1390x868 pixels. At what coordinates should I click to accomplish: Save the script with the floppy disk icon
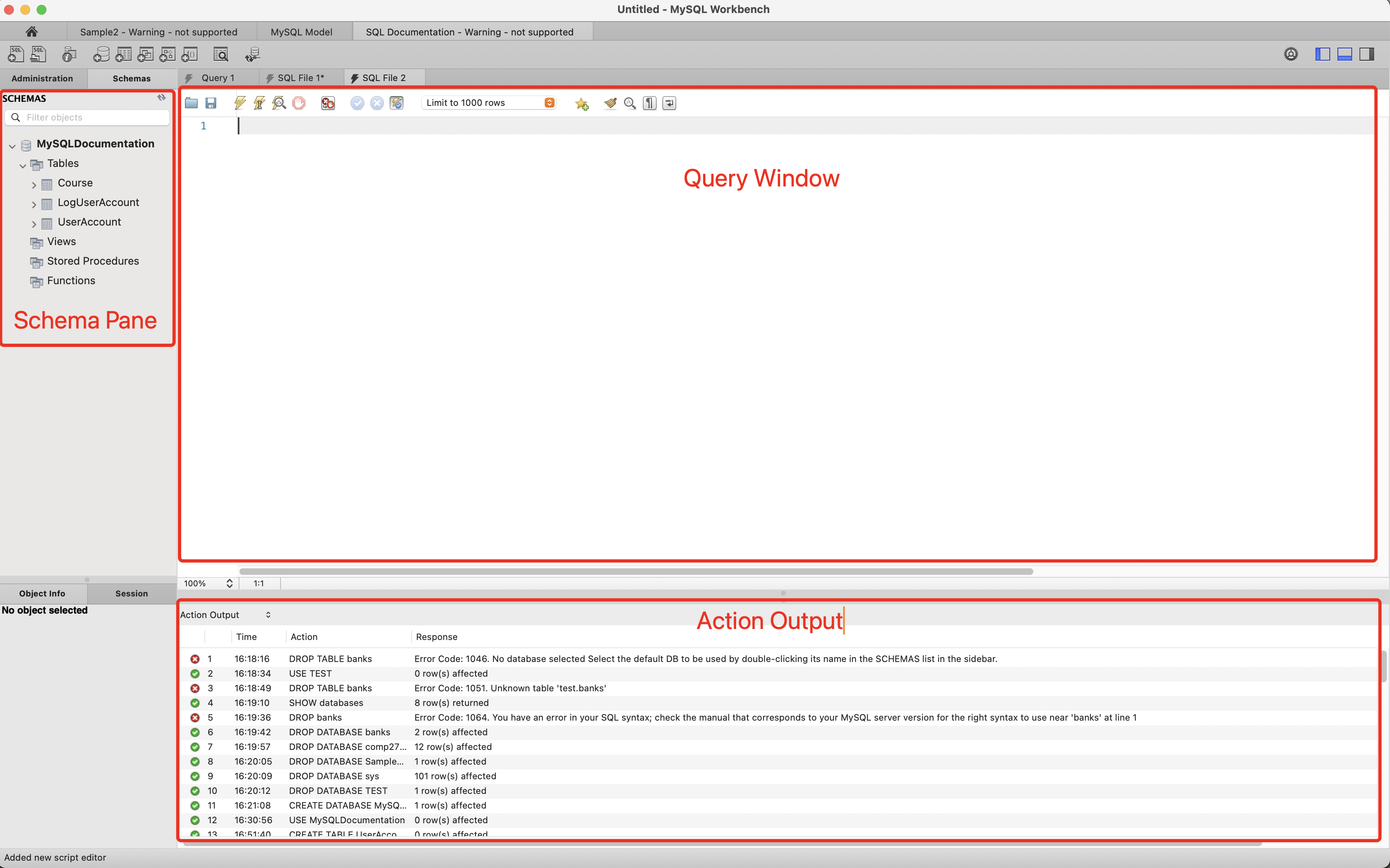[211, 103]
